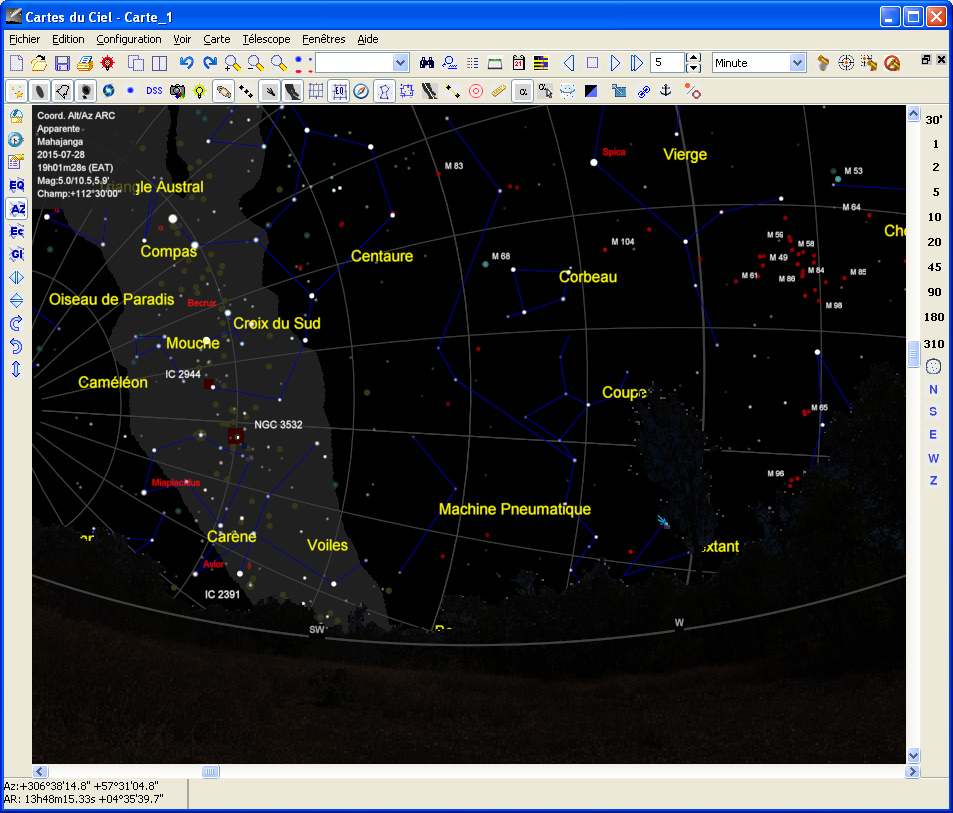This screenshot has height=813, width=953.
Task: Click the binoculars search icon
Action: click(427, 63)
